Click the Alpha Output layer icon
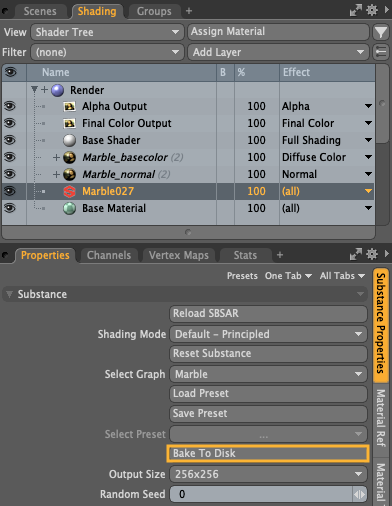392x506 pixels. pyautogui.click(x=69, y=106)
